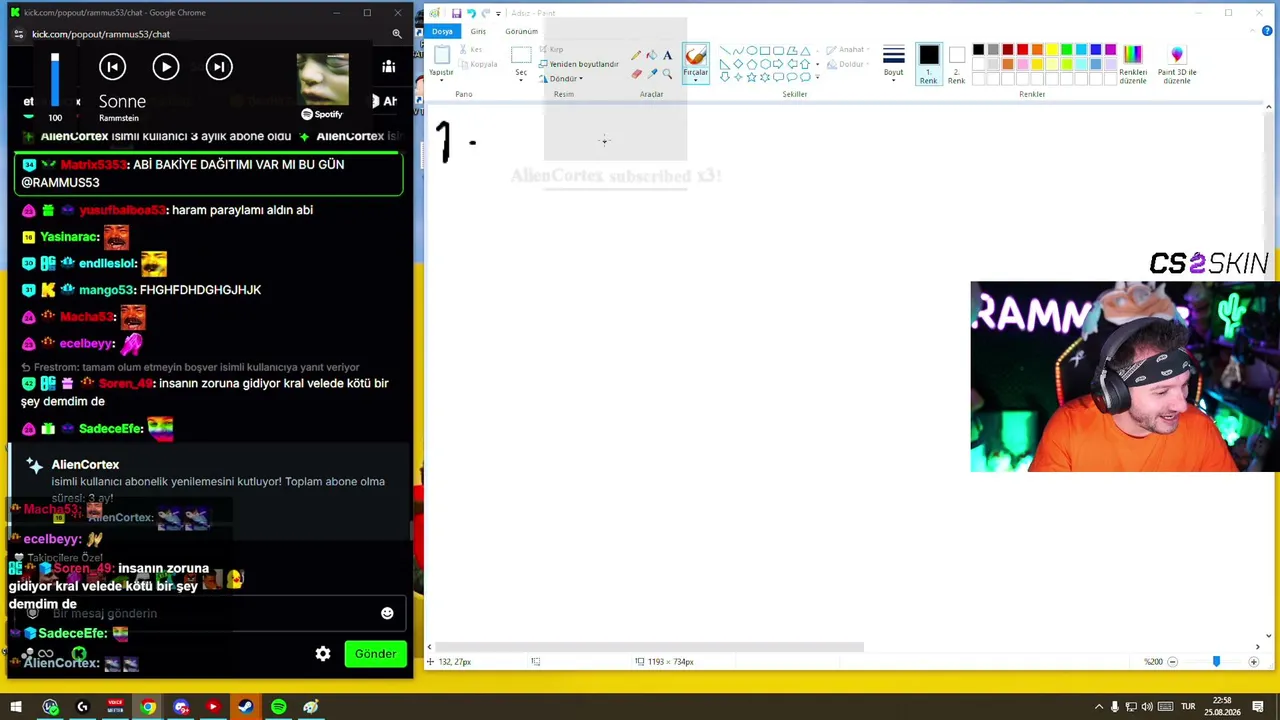The height and width of the screenshot is (720, 1280).
Task: Expand the shapes gallery more arrow
Action: pos(817,77)
